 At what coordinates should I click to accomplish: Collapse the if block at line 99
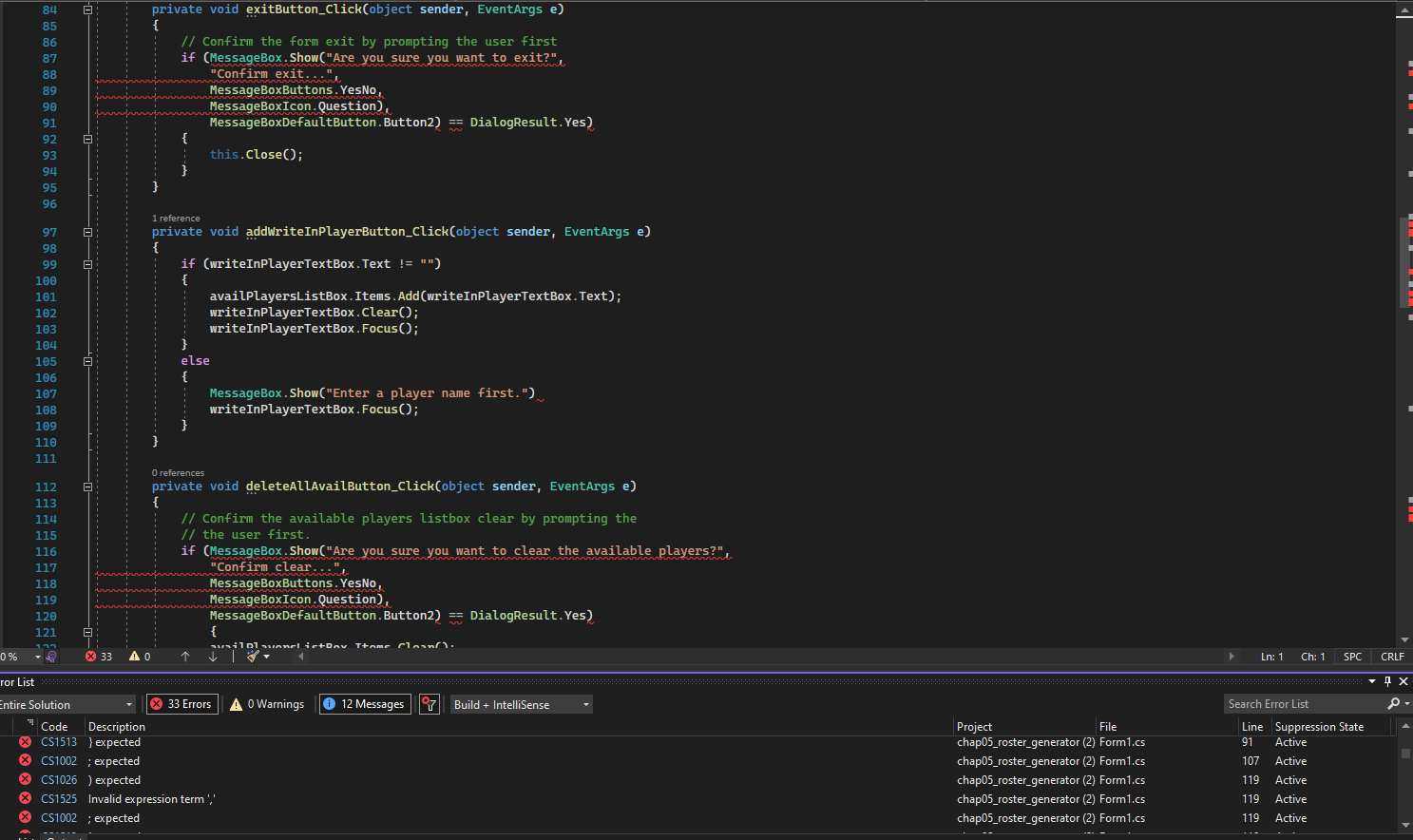(x=87, y=264)
